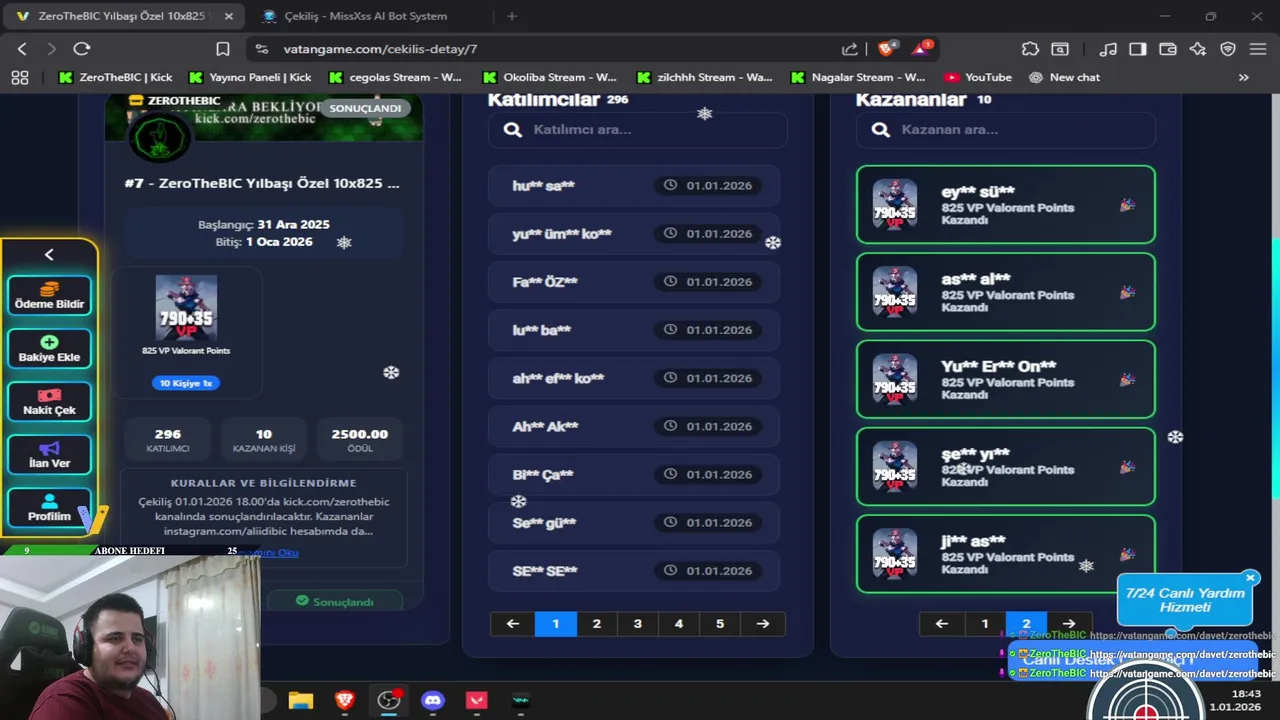The width and height of the screenshot is (1280, 720).
Task: Open the Yayıncı Paneli | Kick bookmark
Action: (250, 77)
